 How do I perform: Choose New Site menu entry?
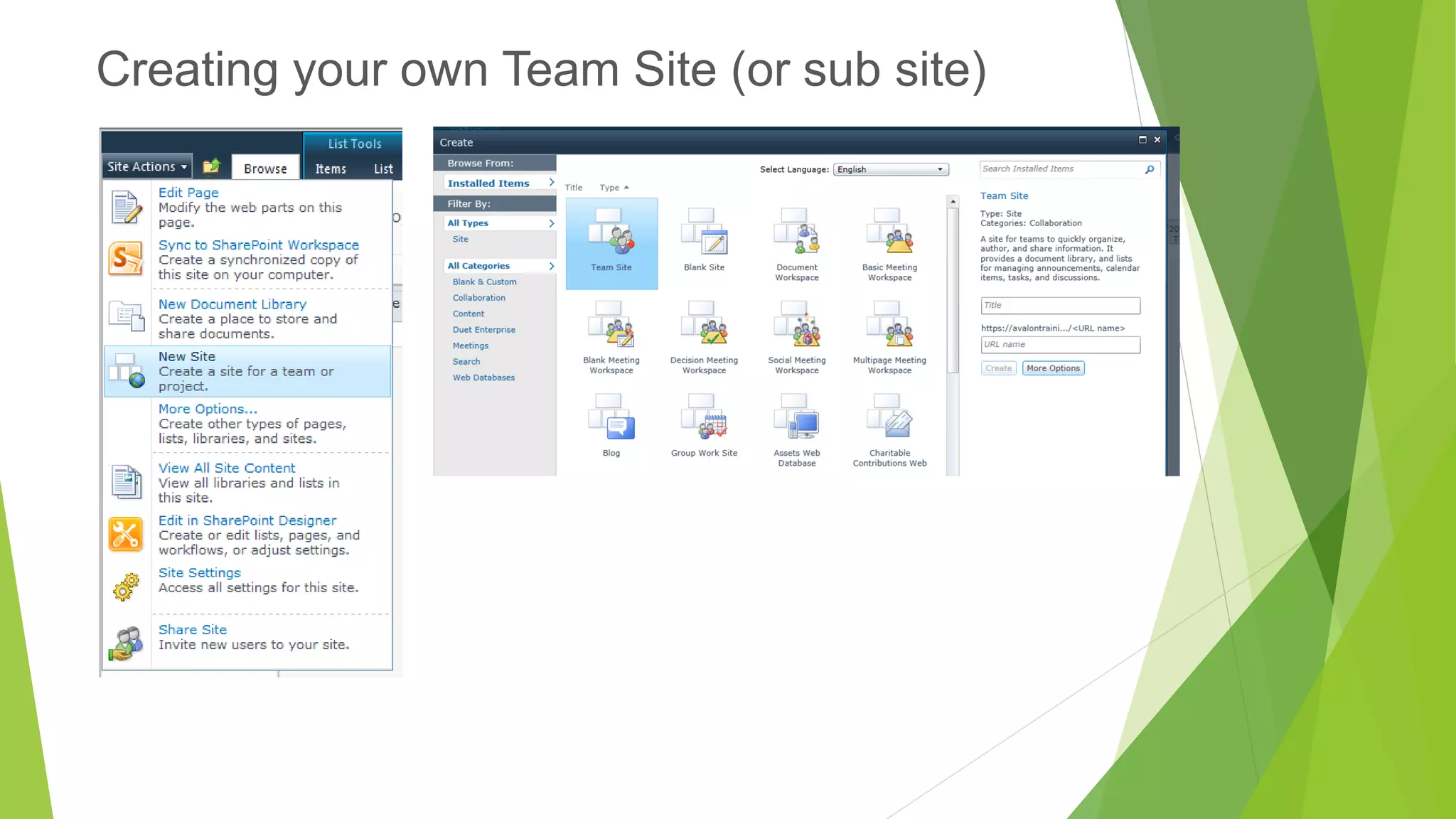(247, 371)
